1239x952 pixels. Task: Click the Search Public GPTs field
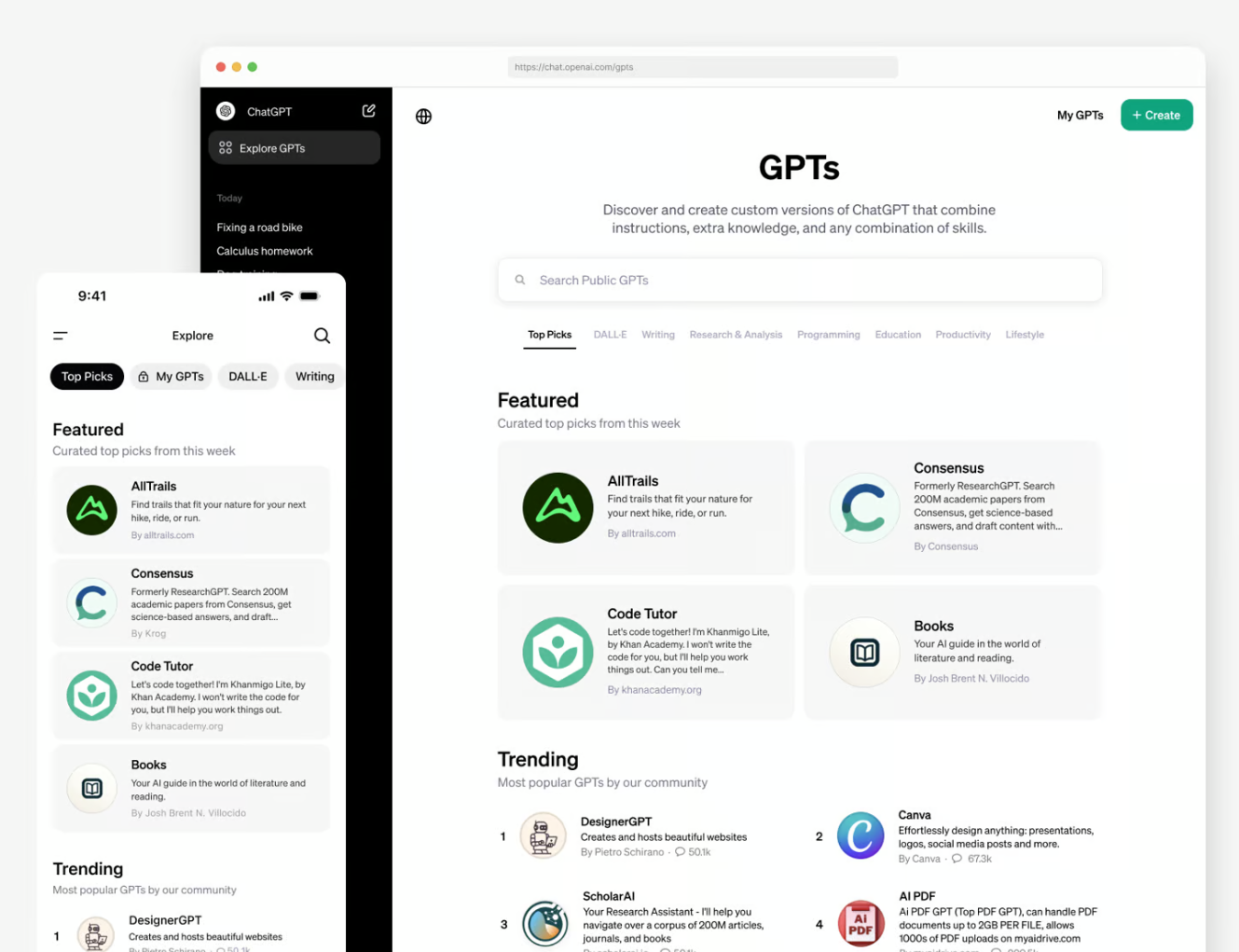coord(799,280)
